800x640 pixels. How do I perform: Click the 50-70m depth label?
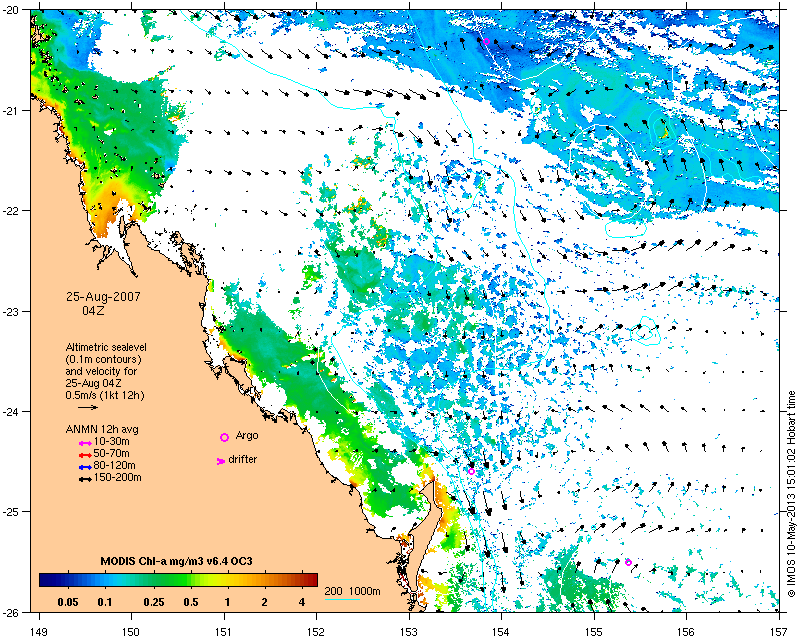111,454
